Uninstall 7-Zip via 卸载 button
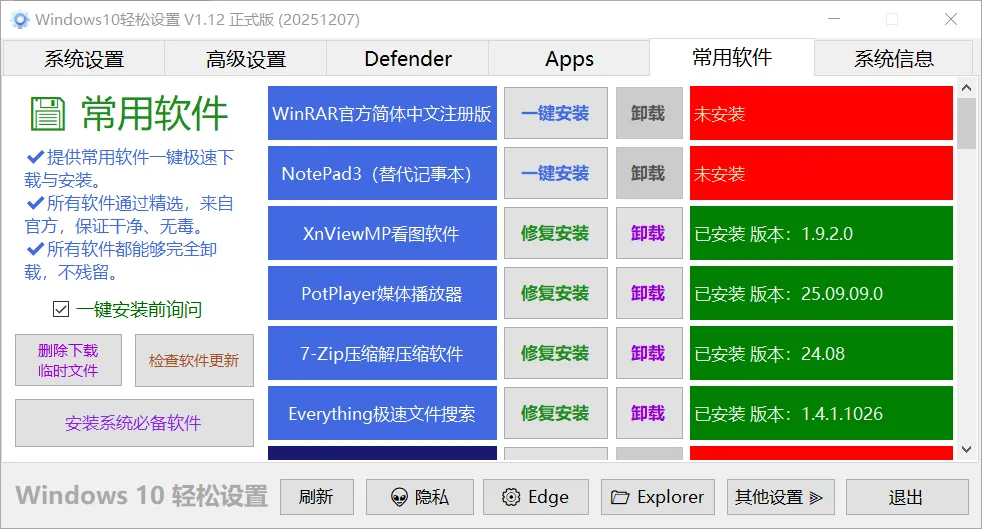 coord(649,354)
